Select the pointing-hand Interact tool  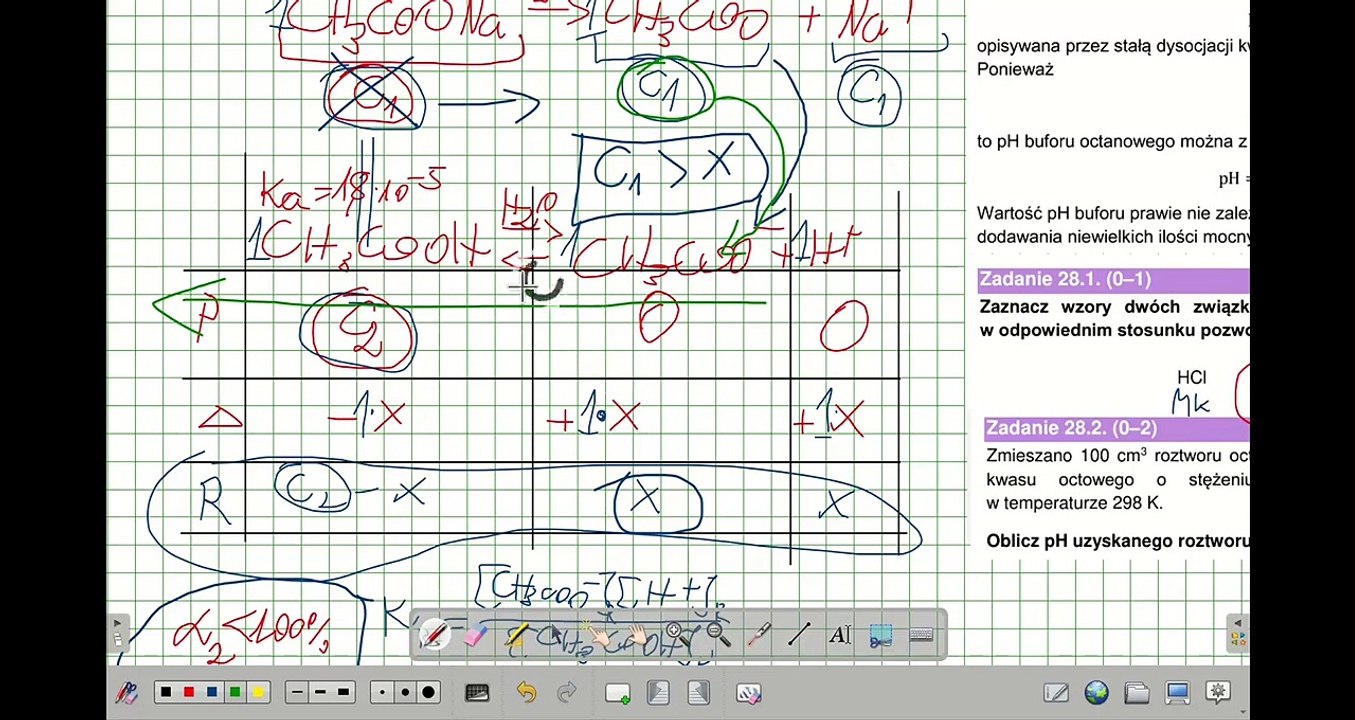pos(596,635)
